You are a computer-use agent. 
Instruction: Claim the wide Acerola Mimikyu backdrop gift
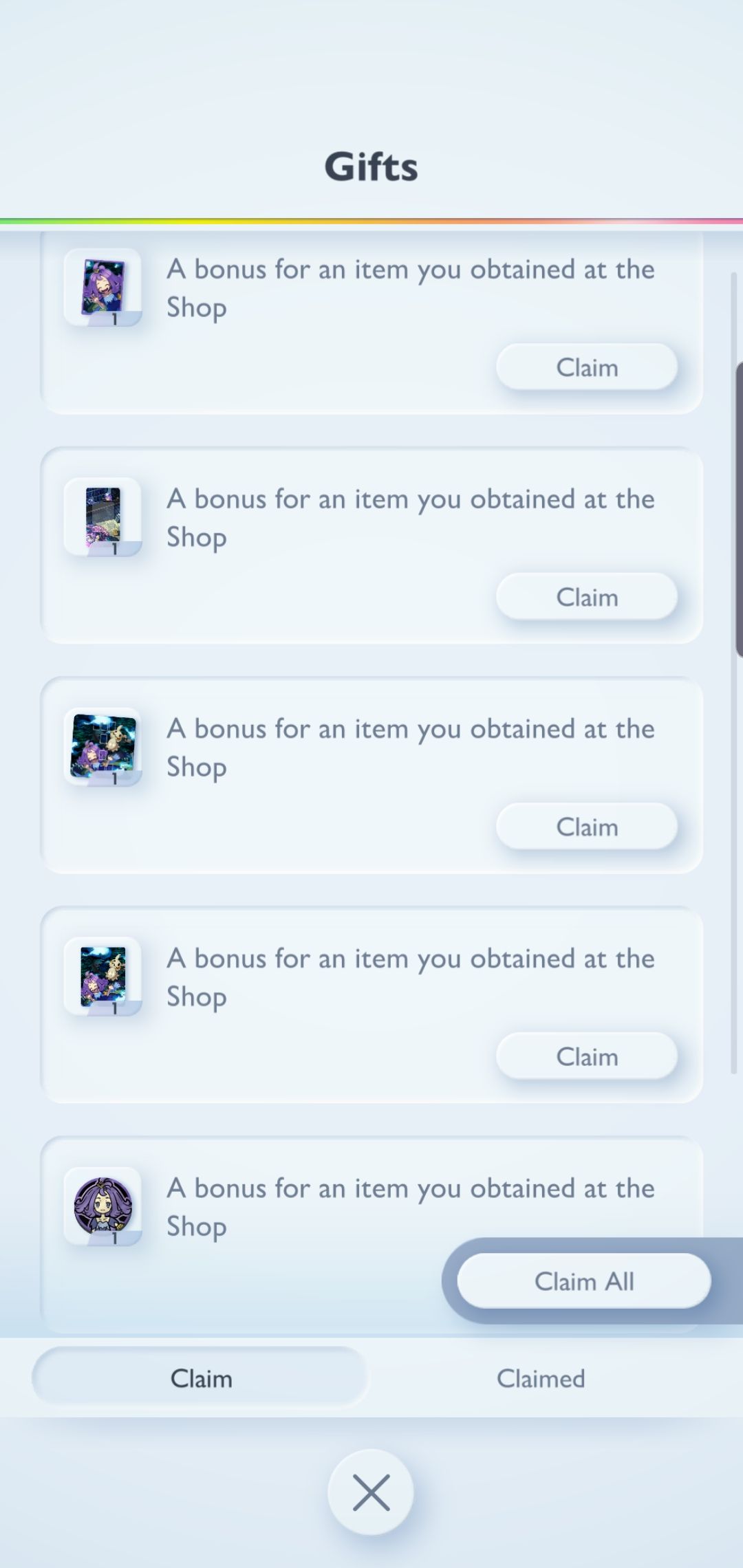[x=586, y=827]
